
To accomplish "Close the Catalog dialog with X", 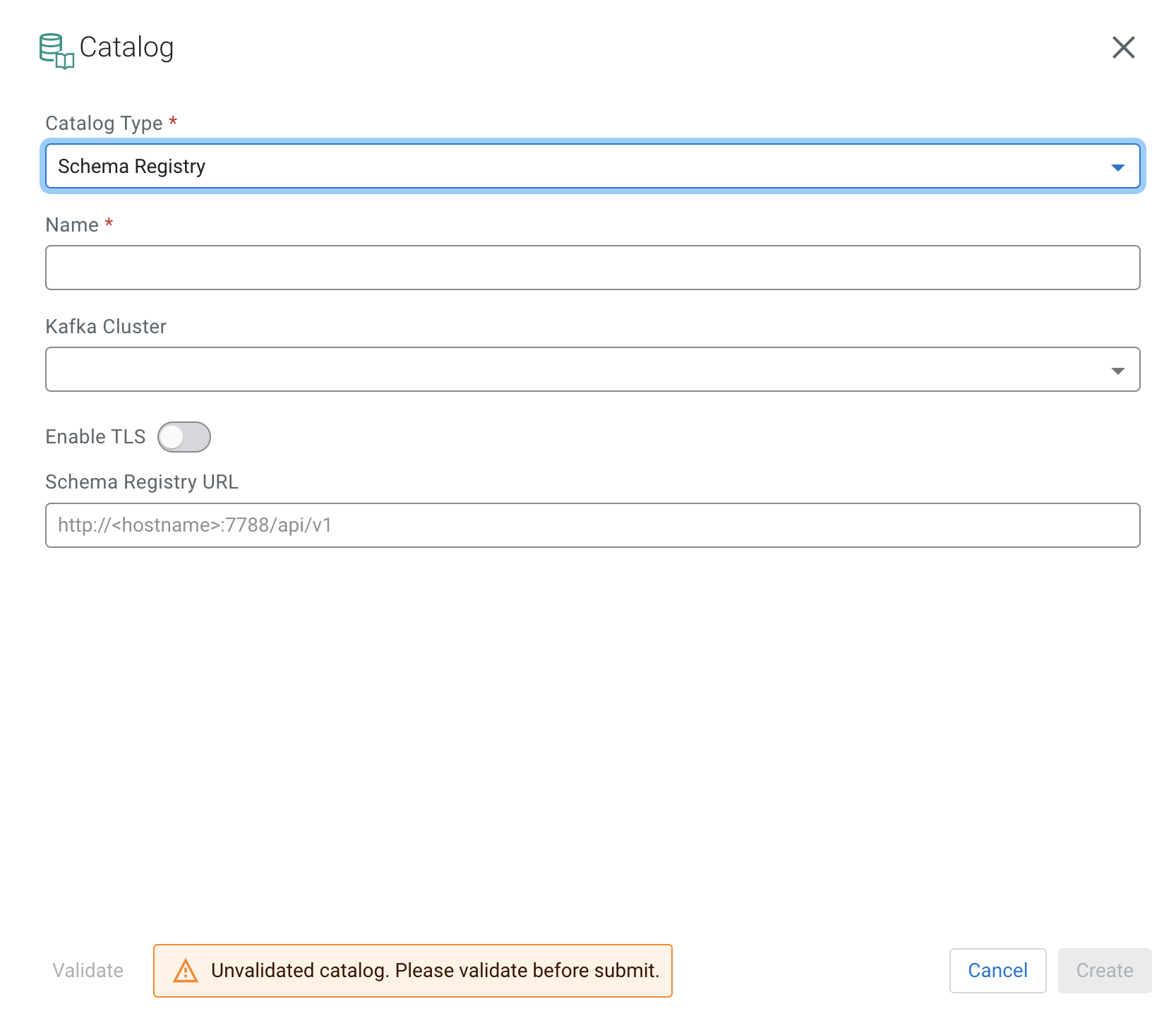I will click(1123, 47).
